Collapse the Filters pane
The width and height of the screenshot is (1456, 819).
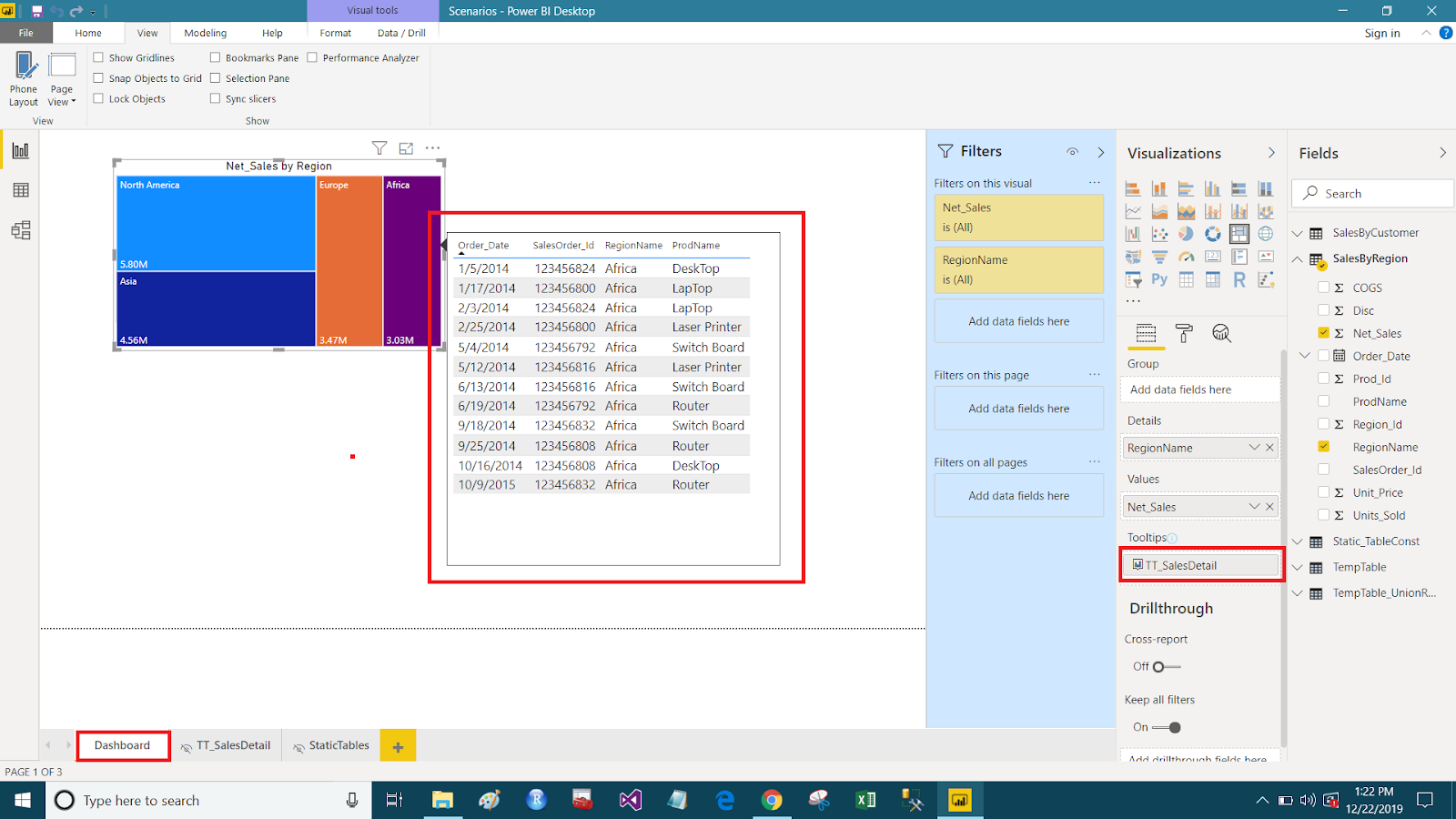coord(1101,152)
